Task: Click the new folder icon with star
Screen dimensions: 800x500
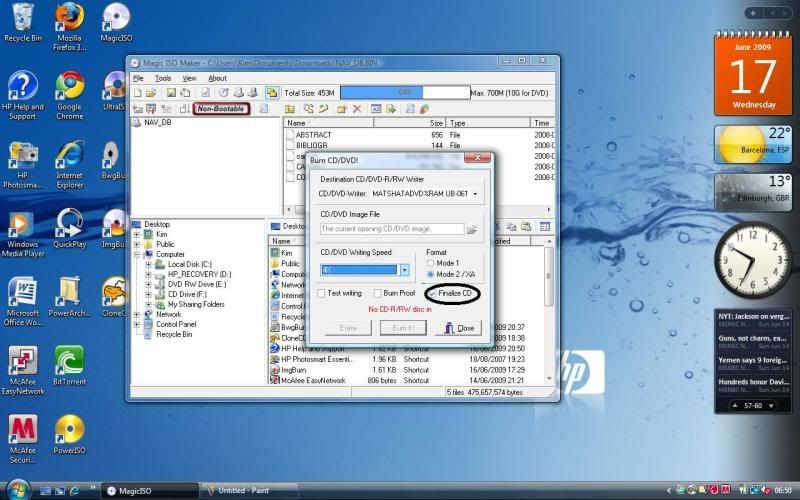Action: 341,109
